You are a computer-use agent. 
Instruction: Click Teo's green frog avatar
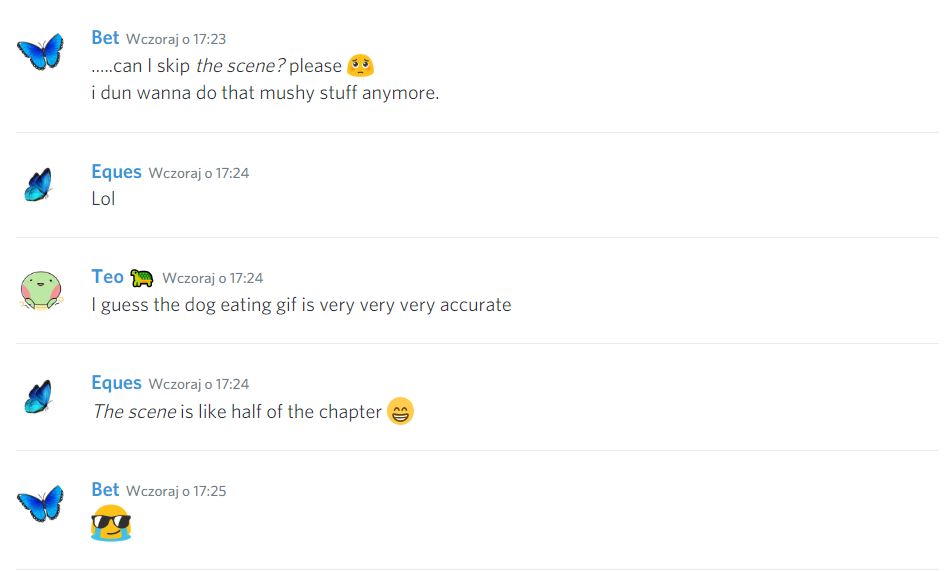41,290
